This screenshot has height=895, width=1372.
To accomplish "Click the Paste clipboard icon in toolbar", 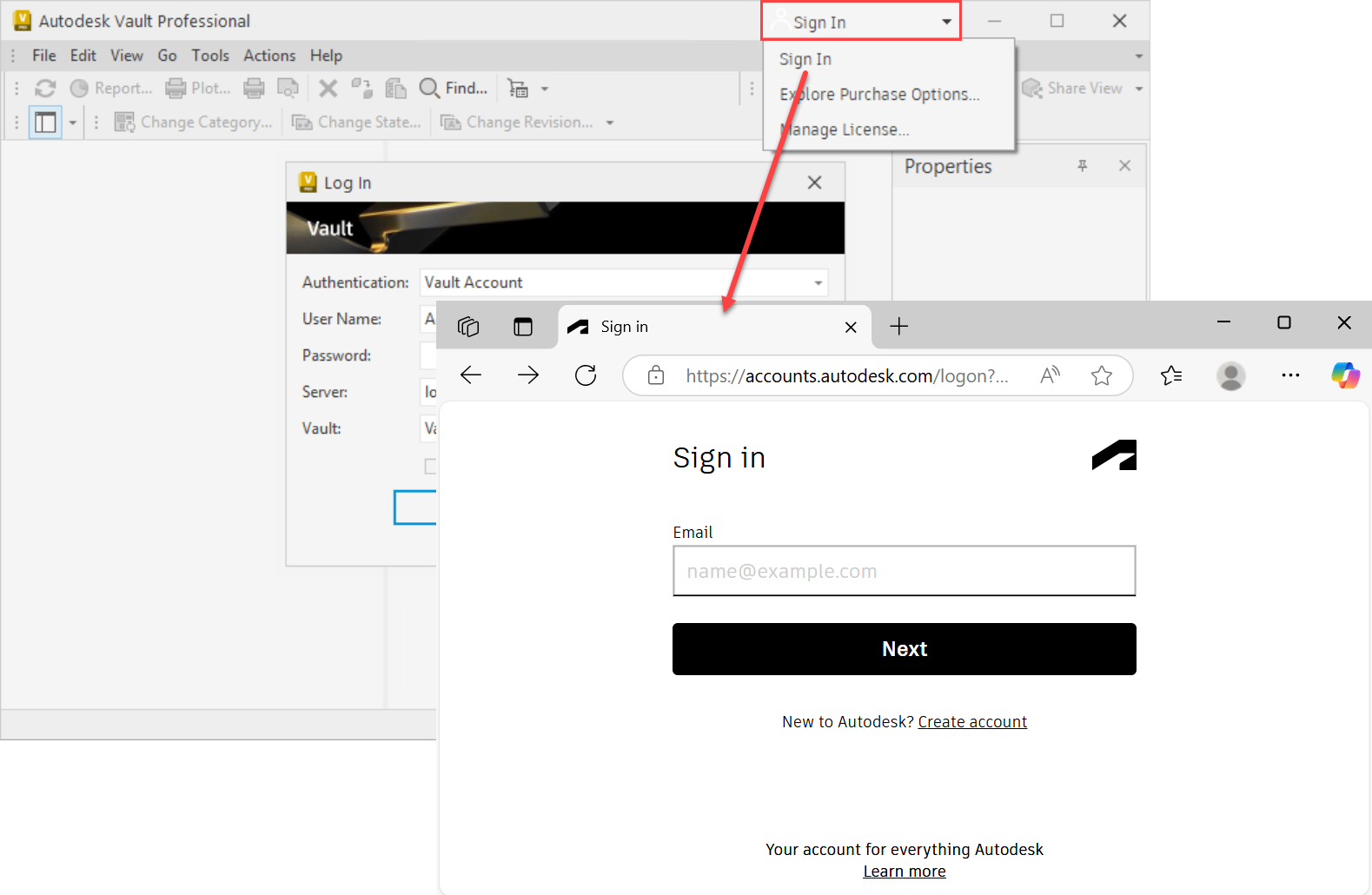I will [x=395, y=89].
